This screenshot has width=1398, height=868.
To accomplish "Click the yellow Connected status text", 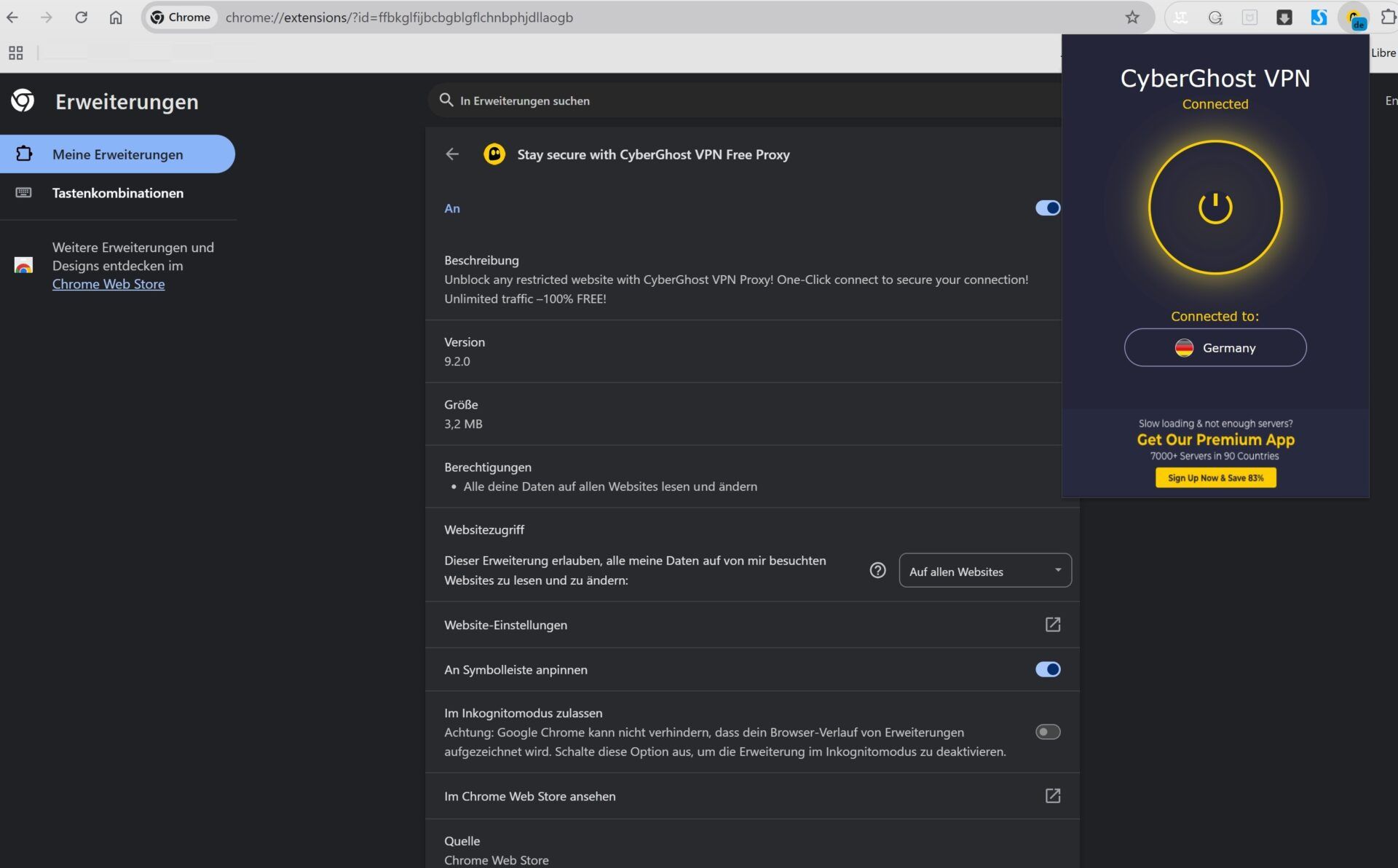I will pyautogui.click(x=1215, y=104).
